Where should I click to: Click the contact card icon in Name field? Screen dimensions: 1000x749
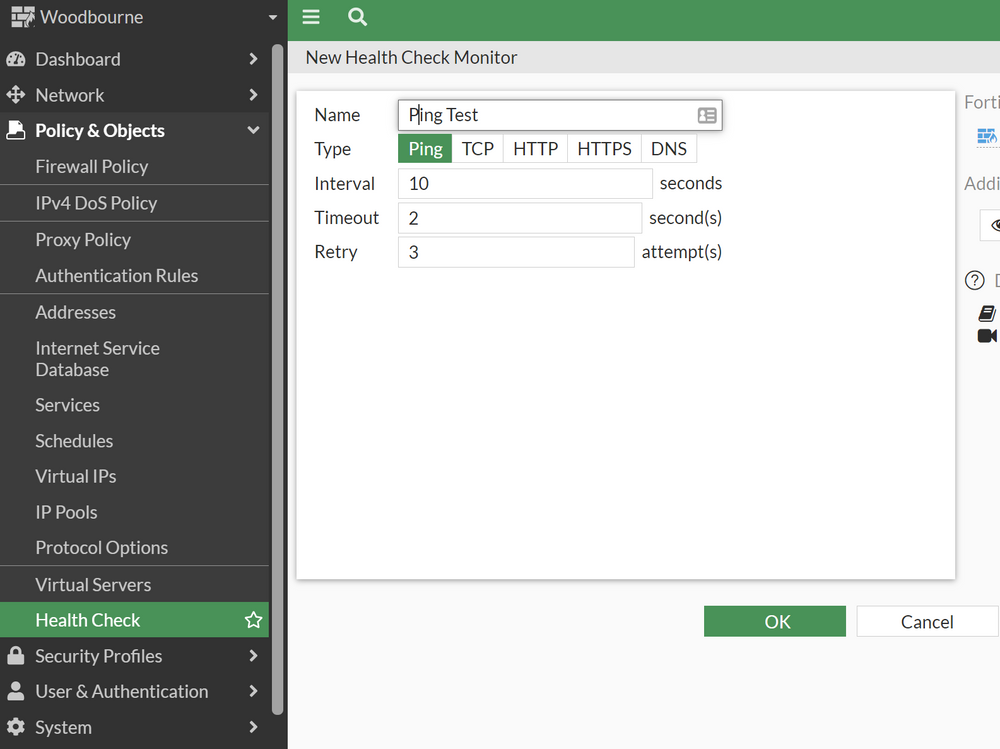point(706,114)
